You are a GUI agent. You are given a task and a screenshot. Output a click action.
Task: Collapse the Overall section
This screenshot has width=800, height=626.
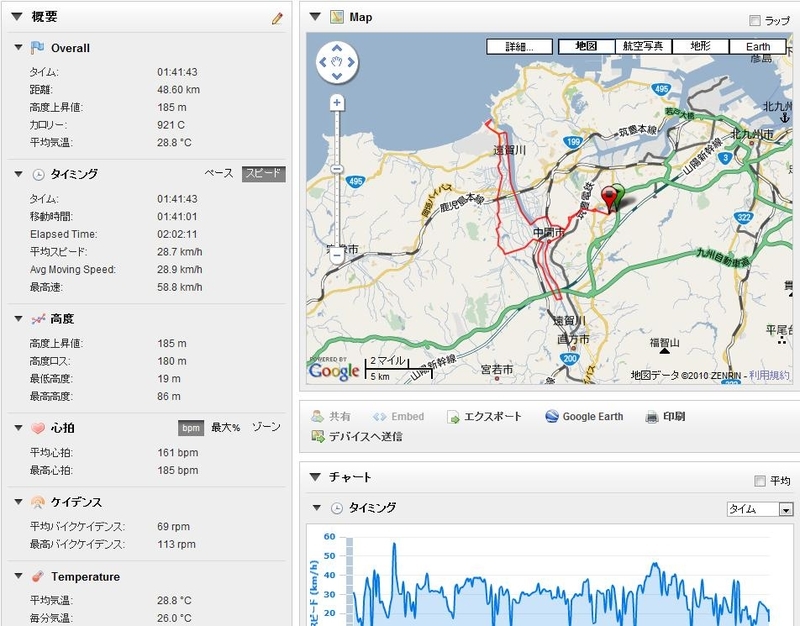[18, 47]
